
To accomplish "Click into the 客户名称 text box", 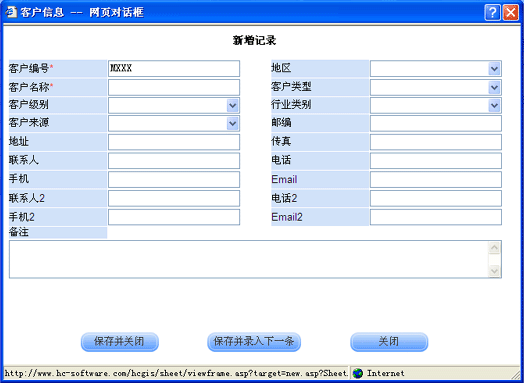I will (174, 87).
